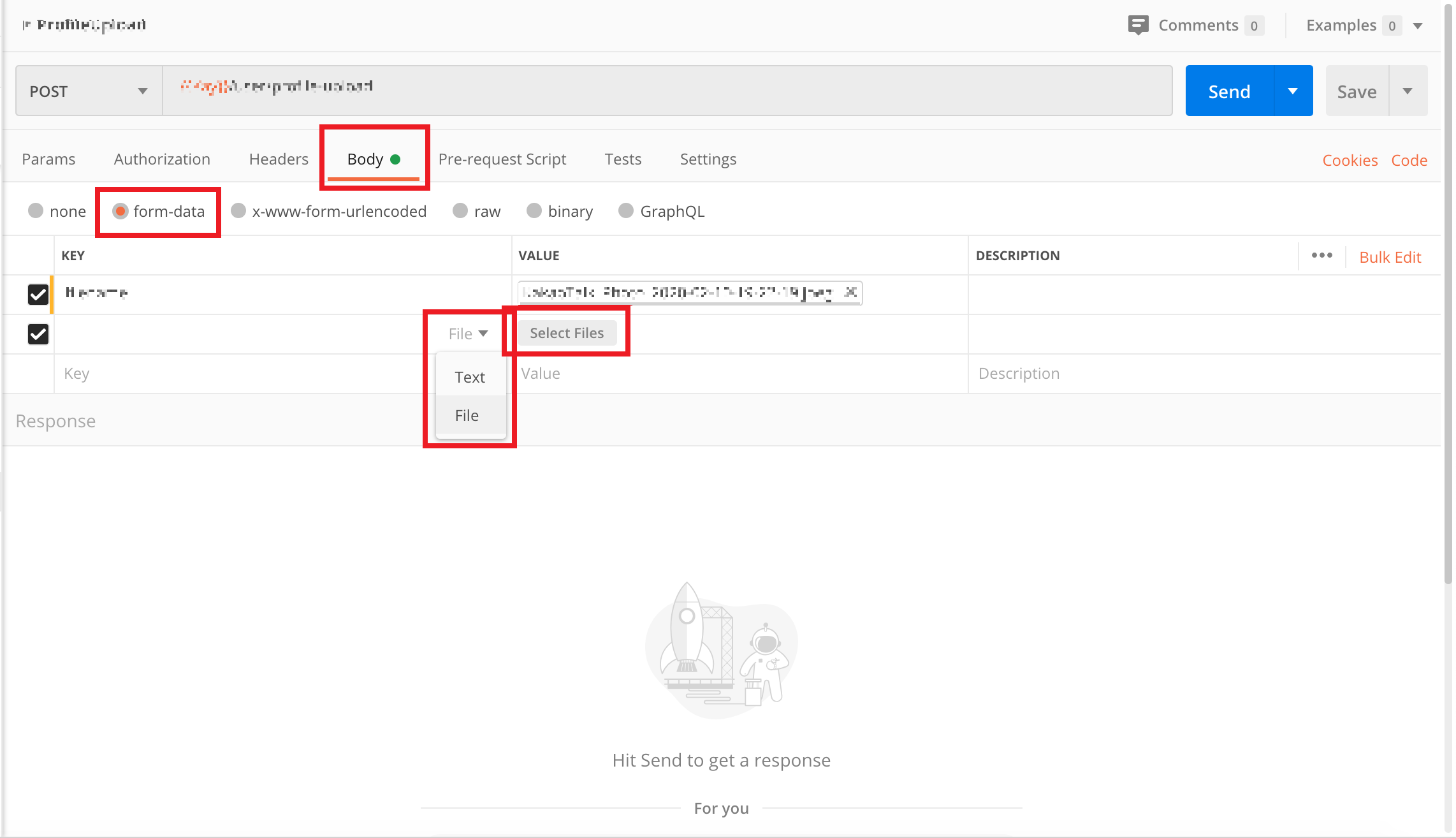Open the Pre-request Script tab
The height and width of the screenshot is (838, 1456).
pyautogui.click(x=502, y=159)
